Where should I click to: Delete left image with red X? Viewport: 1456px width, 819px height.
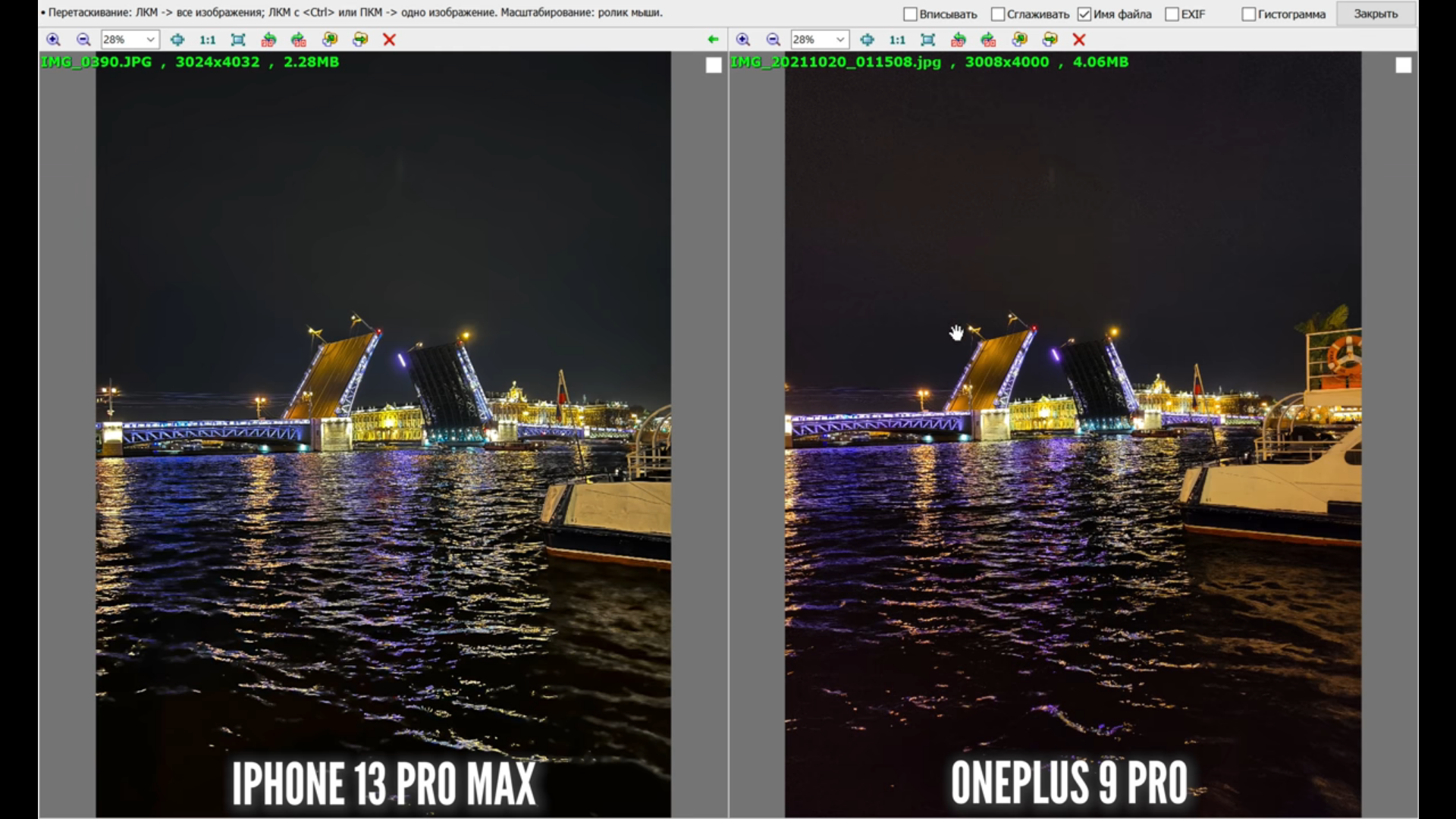tap(389, 39)
